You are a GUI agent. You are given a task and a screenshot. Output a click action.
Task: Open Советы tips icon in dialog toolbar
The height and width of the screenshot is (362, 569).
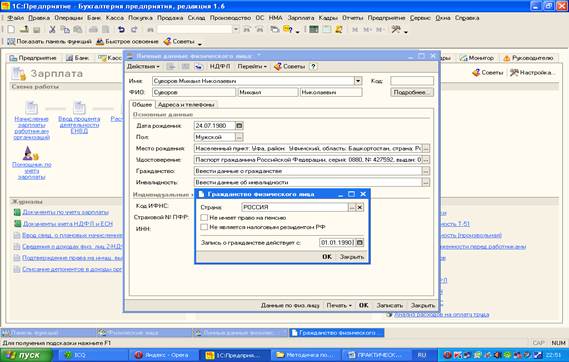[289, 66]
